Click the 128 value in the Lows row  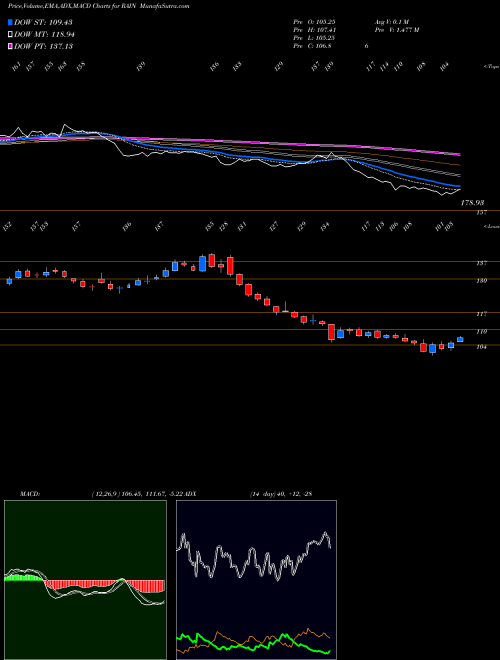[x=223, y=226]
